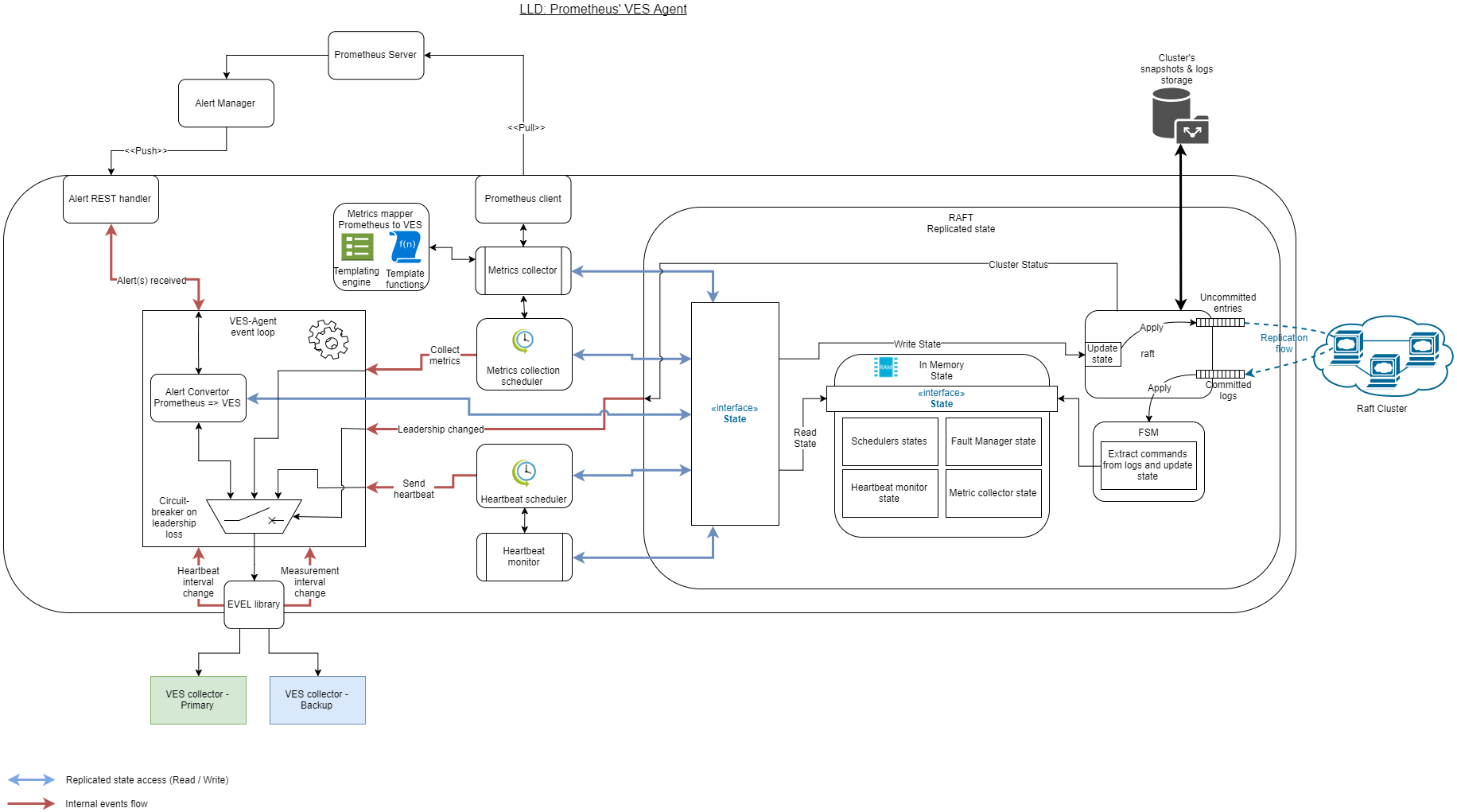Click the In Memory State heading text
This screenshot has width=1457, height=812.
point(942,371)
